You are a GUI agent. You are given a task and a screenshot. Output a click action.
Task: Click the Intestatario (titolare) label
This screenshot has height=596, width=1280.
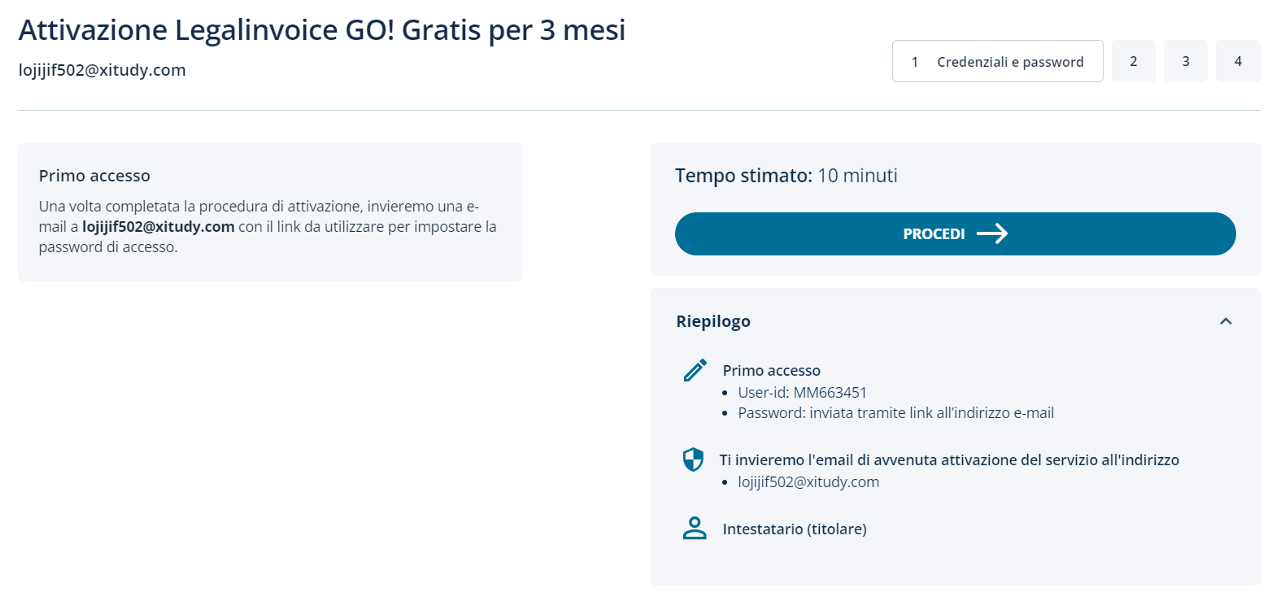pos(794,529)
